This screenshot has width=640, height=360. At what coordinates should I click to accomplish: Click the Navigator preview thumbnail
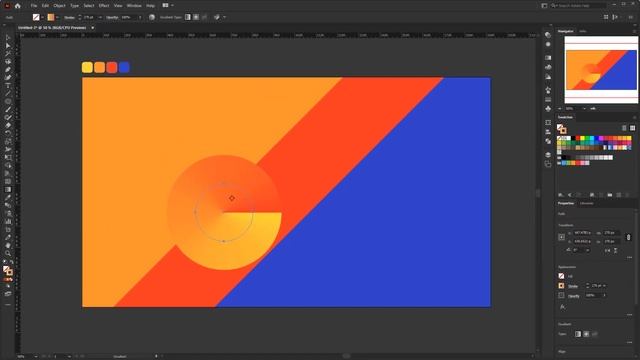point(601,70)
